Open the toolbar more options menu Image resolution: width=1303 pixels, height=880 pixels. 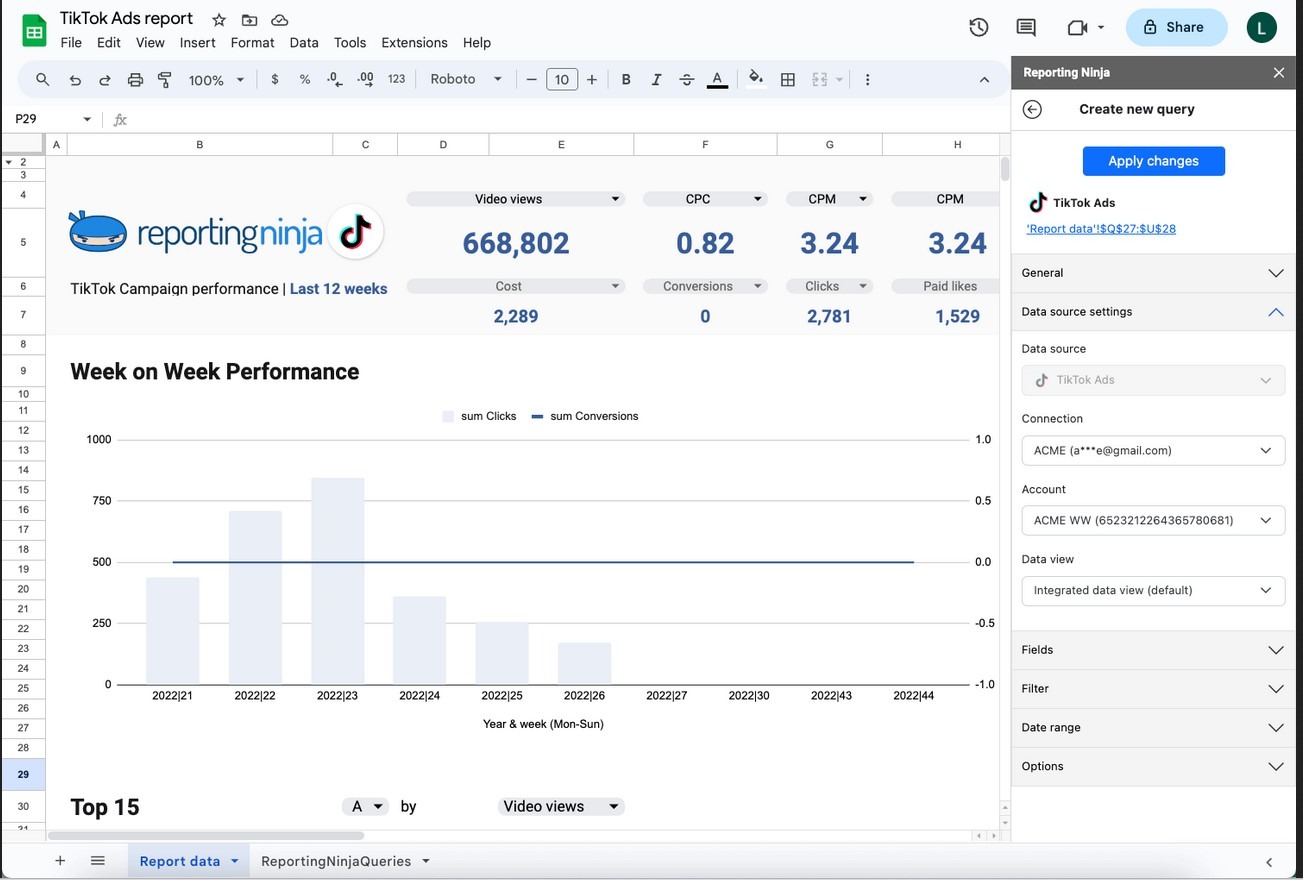(867, 79)
